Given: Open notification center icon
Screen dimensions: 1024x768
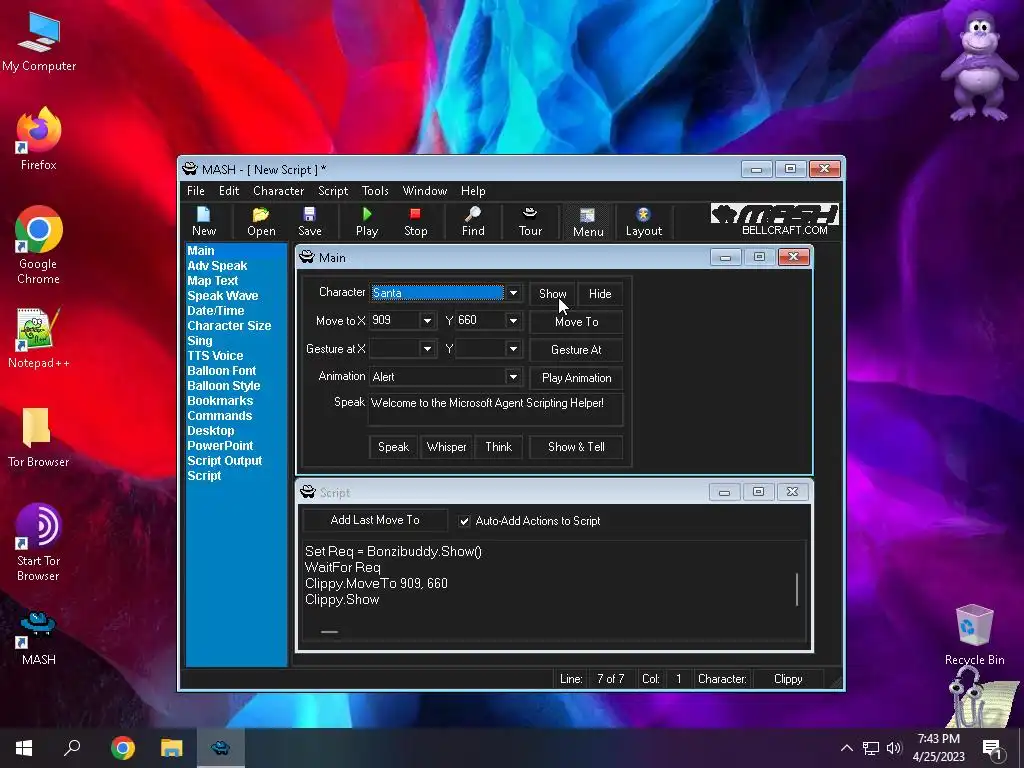Looking at the screenshot, I should (992, 748).
